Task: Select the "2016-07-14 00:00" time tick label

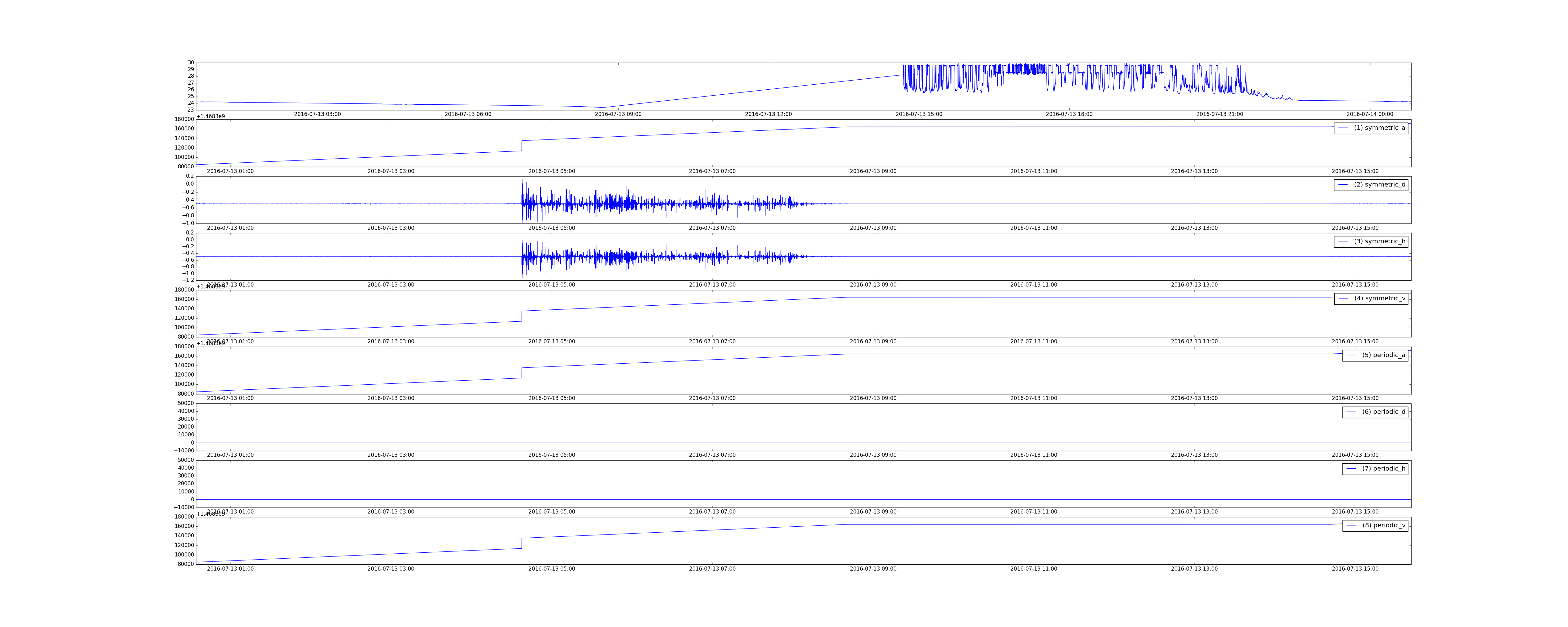Action: click(1370, 114)
